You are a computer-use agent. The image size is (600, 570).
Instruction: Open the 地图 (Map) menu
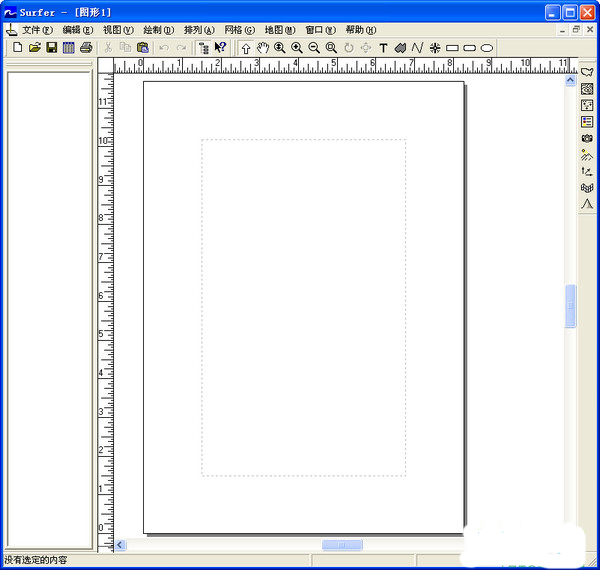point(279,30)
